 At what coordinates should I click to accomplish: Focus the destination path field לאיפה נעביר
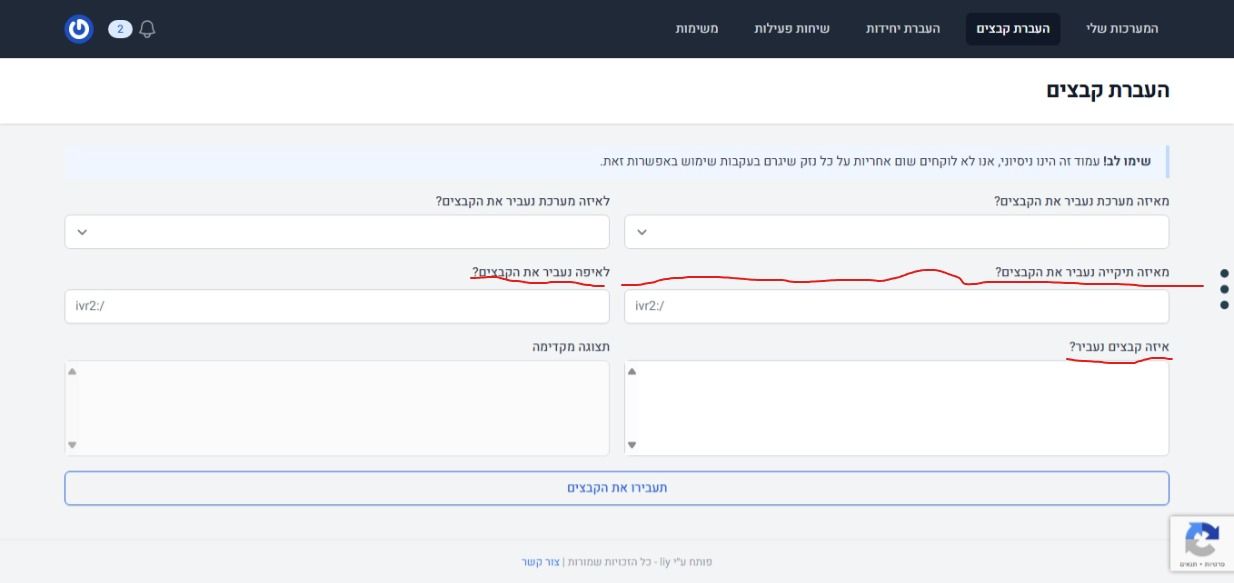(x=337, y=306)
